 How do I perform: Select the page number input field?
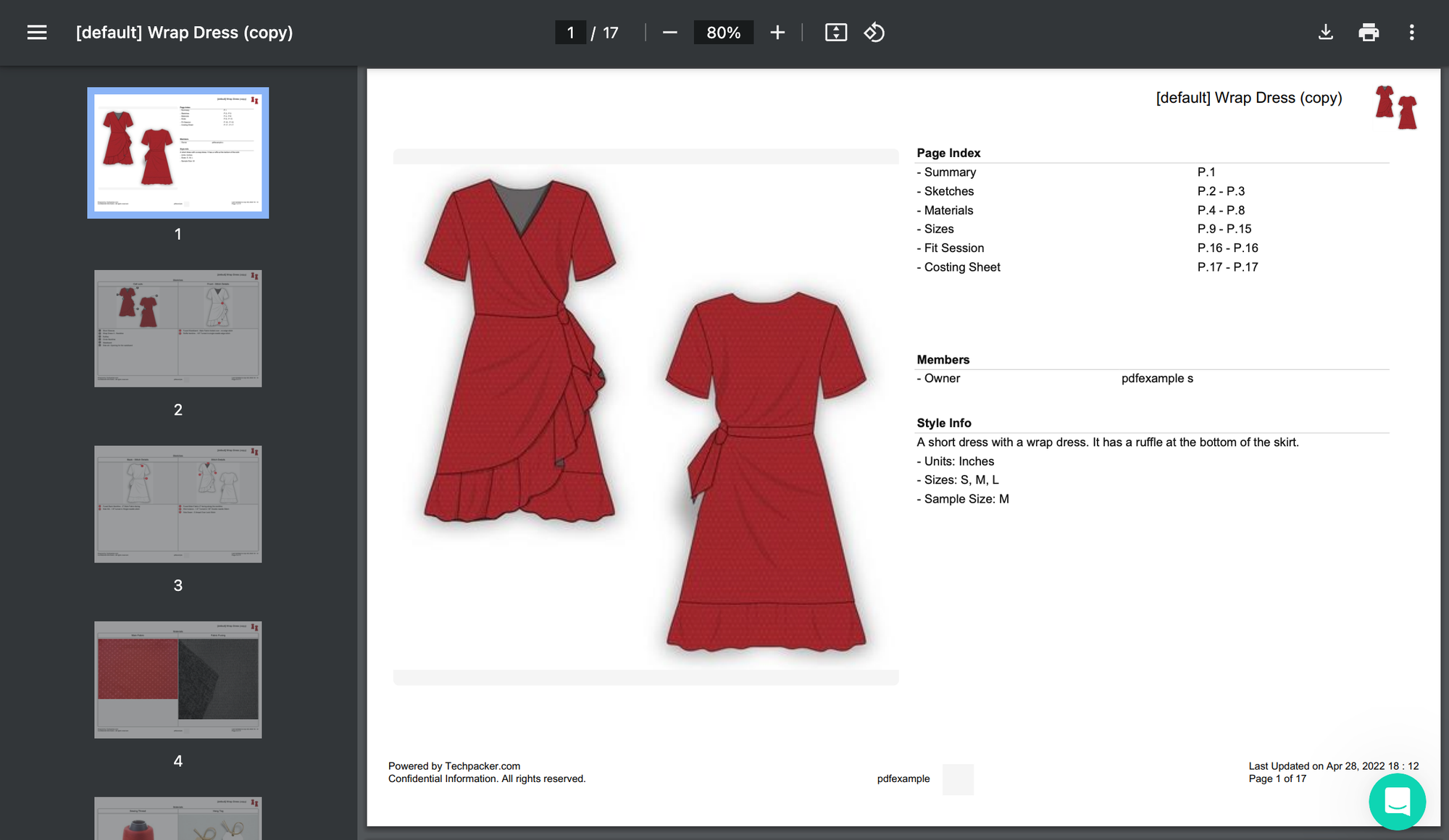coord(570,33)
